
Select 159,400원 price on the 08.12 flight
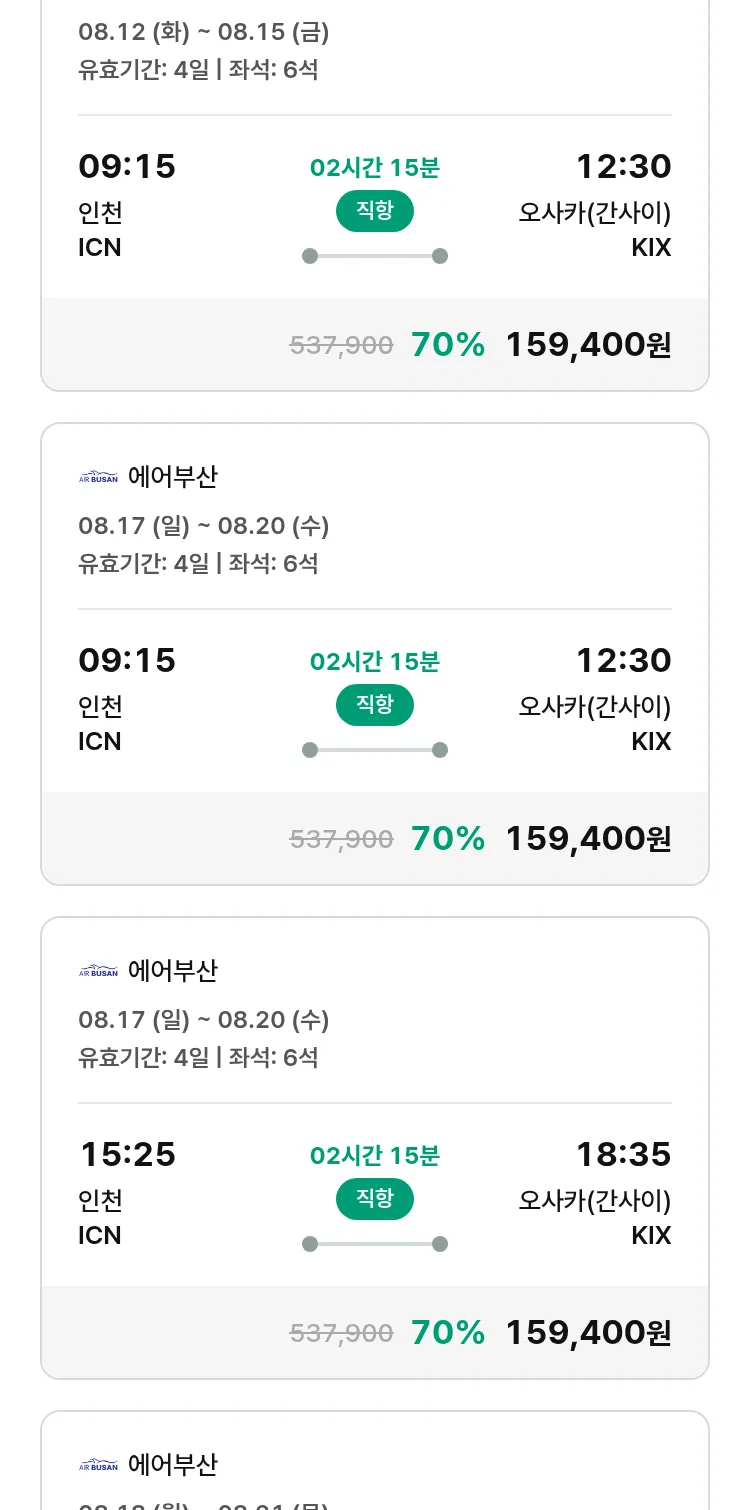point(588,345)
